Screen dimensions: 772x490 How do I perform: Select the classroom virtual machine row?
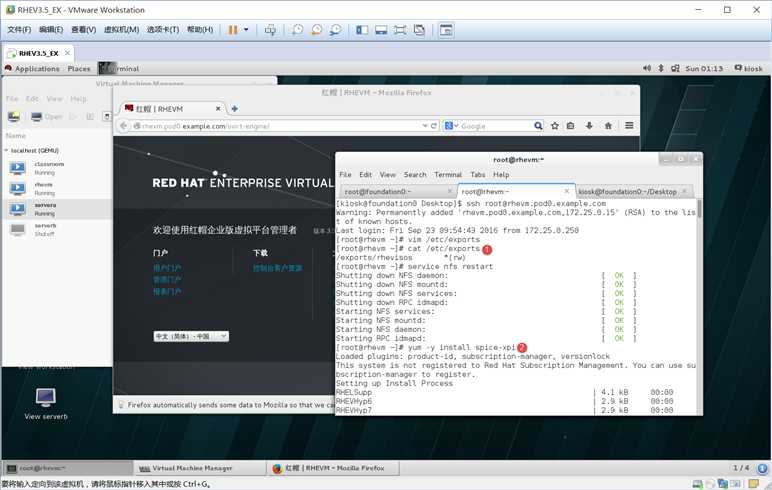(x=57, y=168)
